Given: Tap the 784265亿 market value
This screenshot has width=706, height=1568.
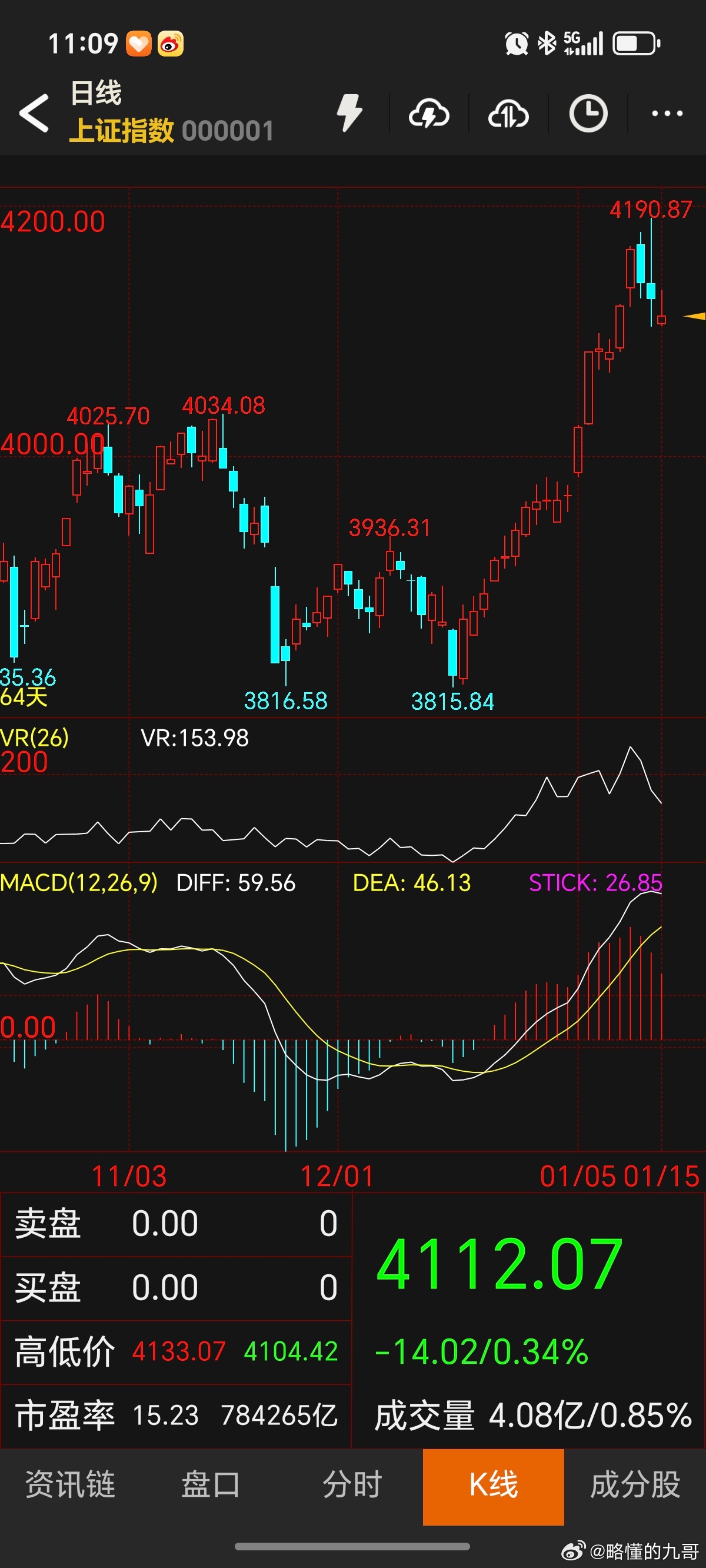Looking at the screenshot, I should click(279, 1415).
